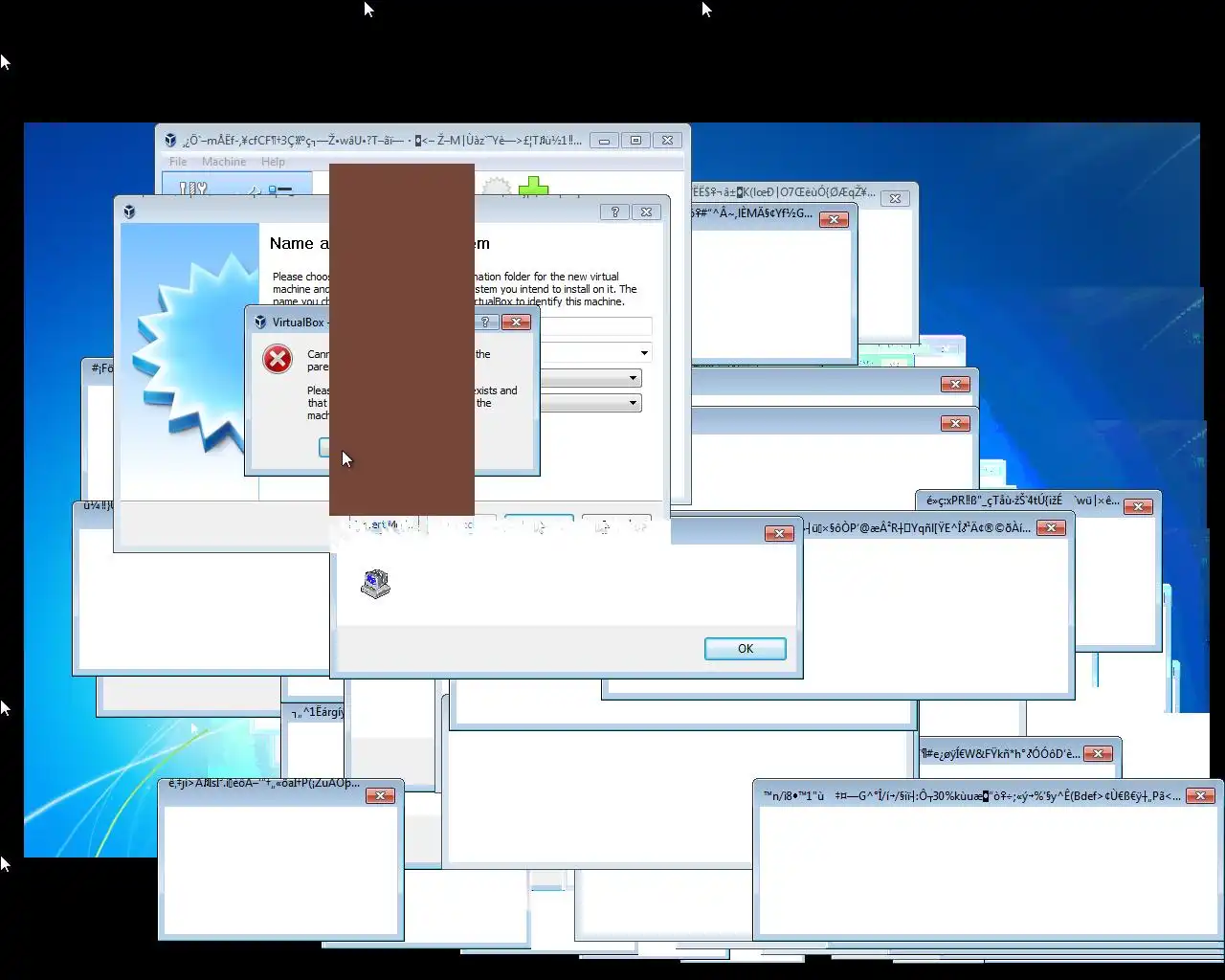Click the list-view icon beside Tools
1225x980 pixels.
coord(279,189)
